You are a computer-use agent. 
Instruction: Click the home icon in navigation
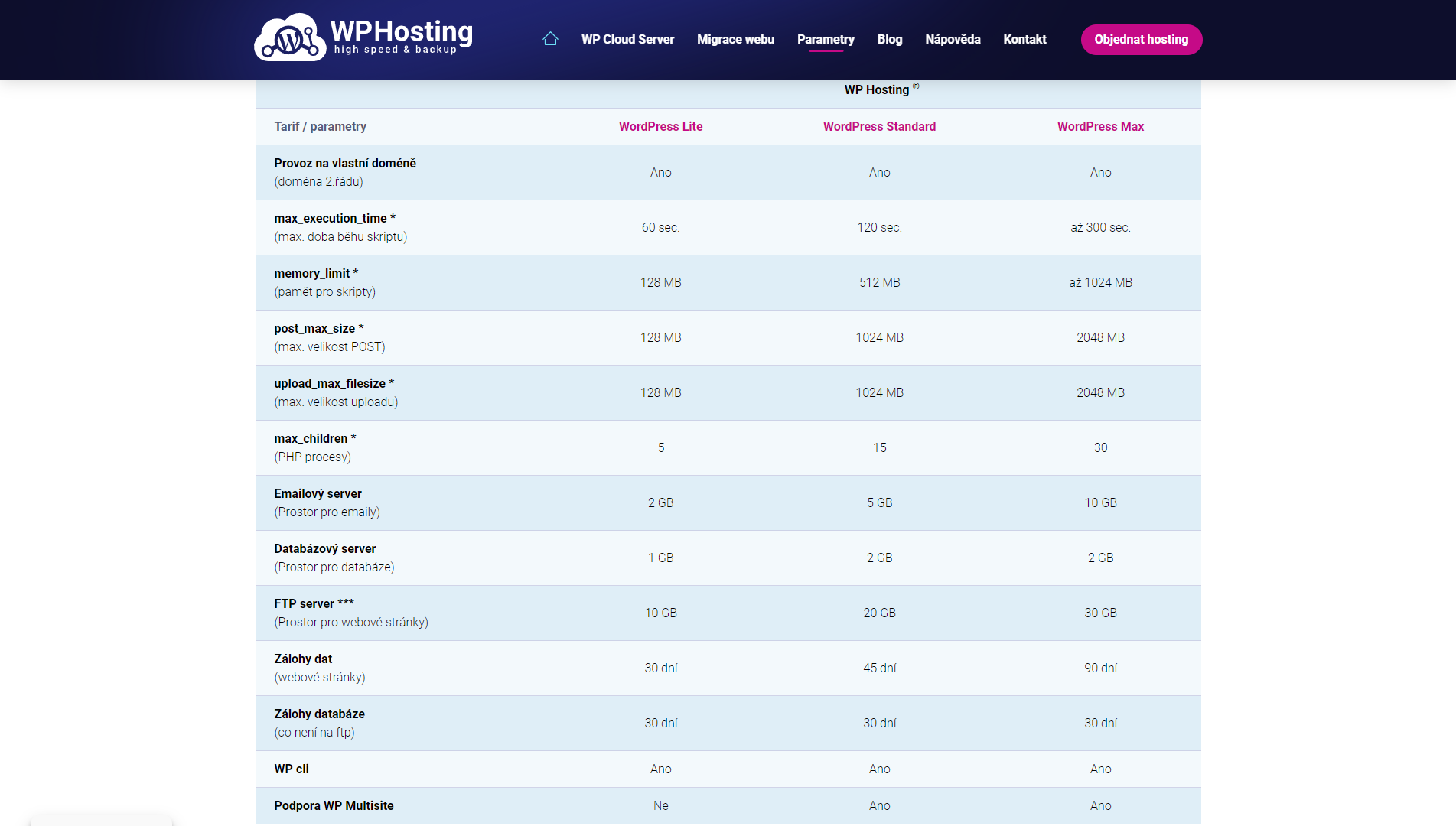pos(550,39)
